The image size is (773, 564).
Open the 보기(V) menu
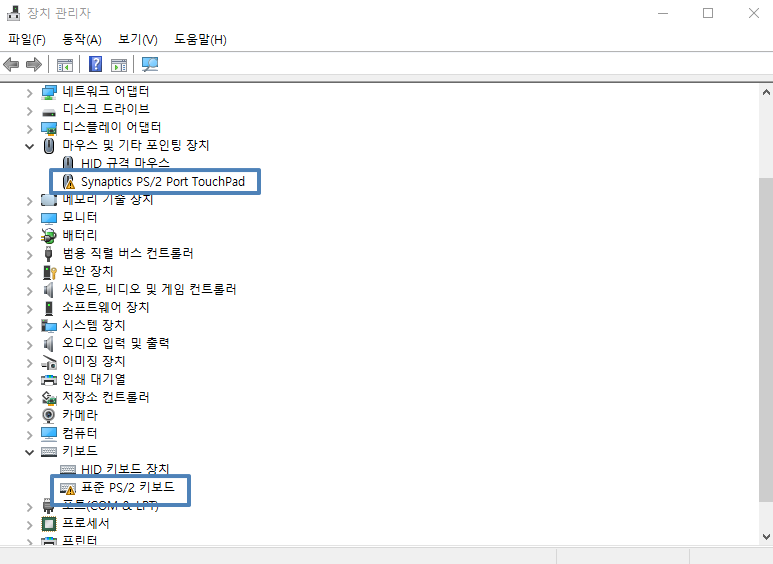pyautogui.click(x=138, y=39)
